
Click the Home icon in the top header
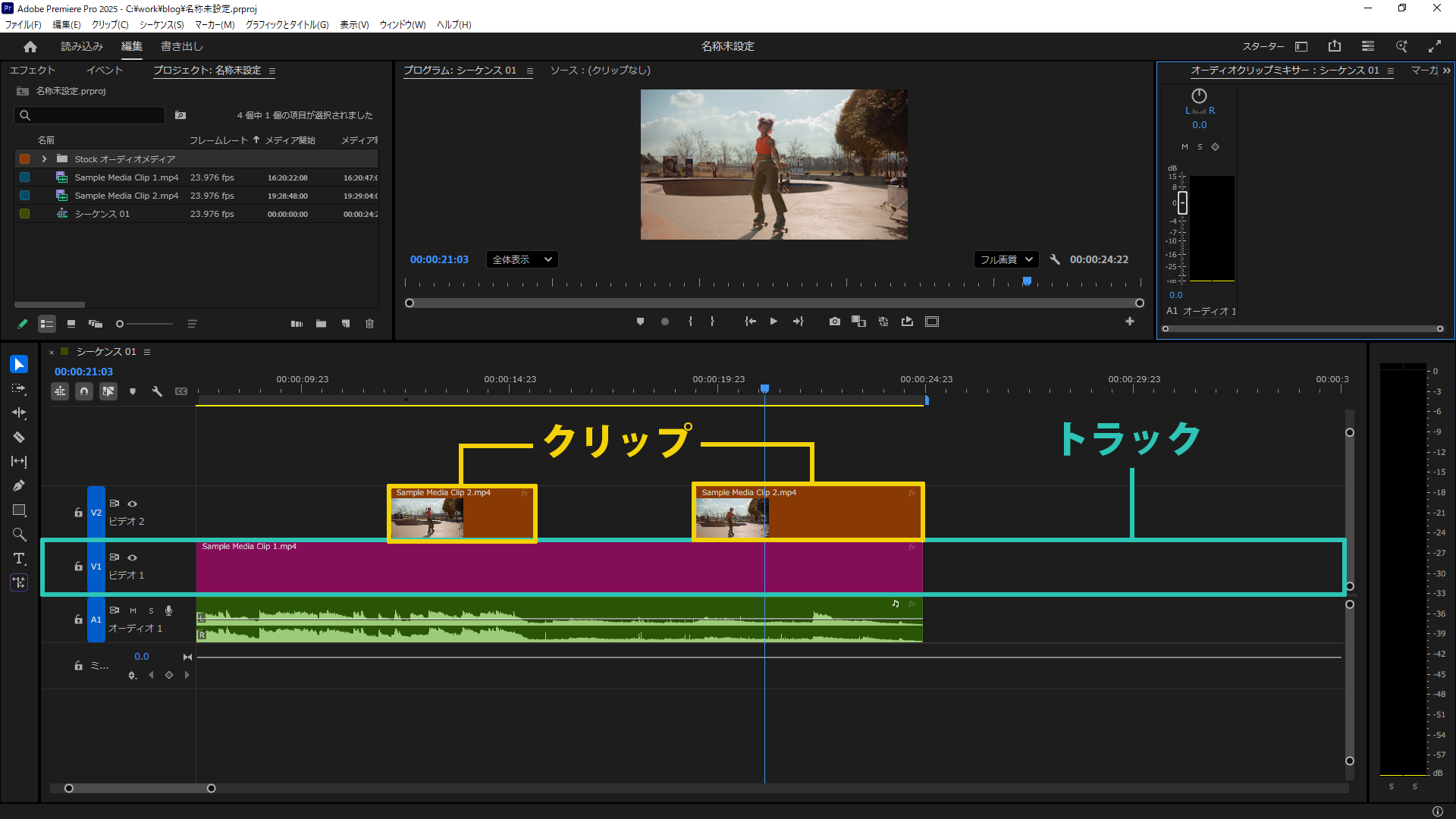click(x=30, y=46)
